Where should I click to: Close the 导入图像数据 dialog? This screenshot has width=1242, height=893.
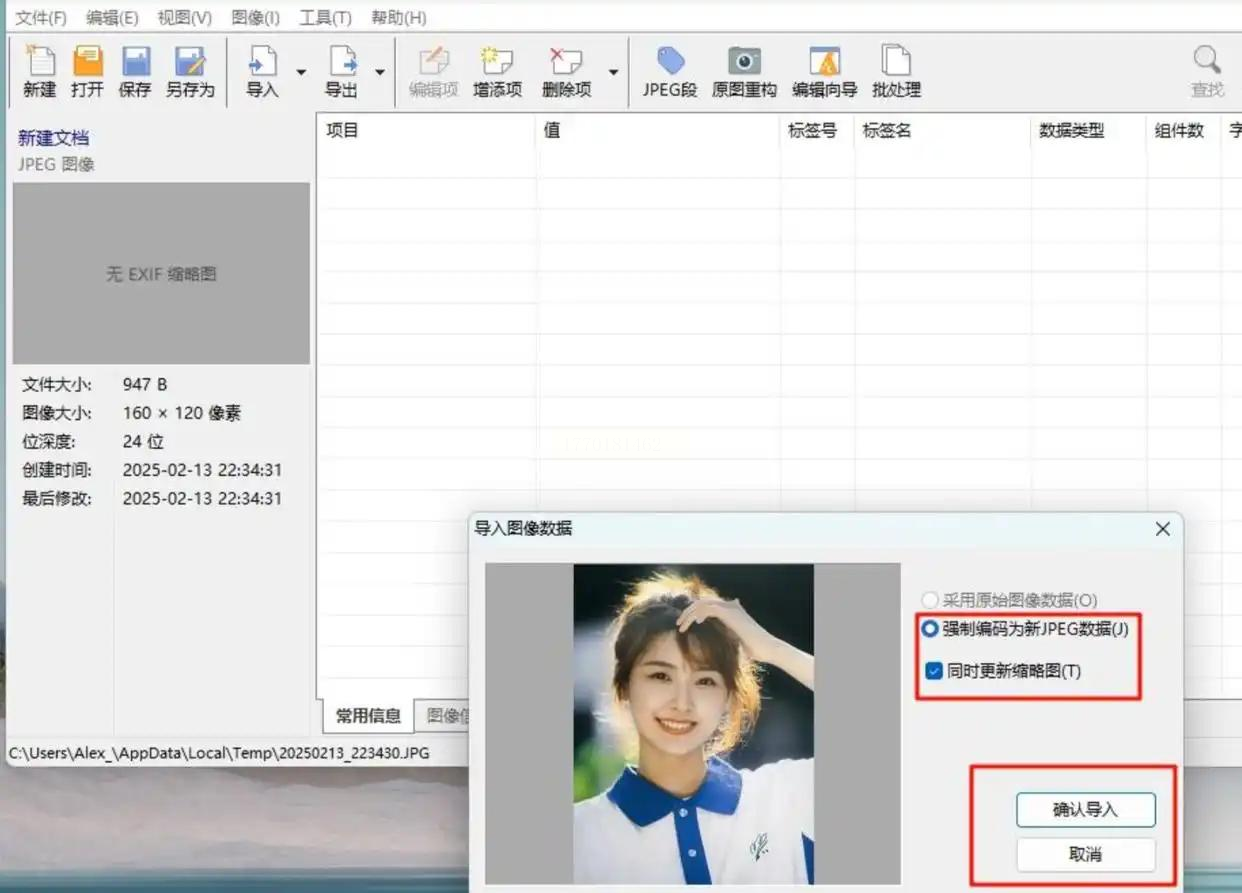[1162, 529]
